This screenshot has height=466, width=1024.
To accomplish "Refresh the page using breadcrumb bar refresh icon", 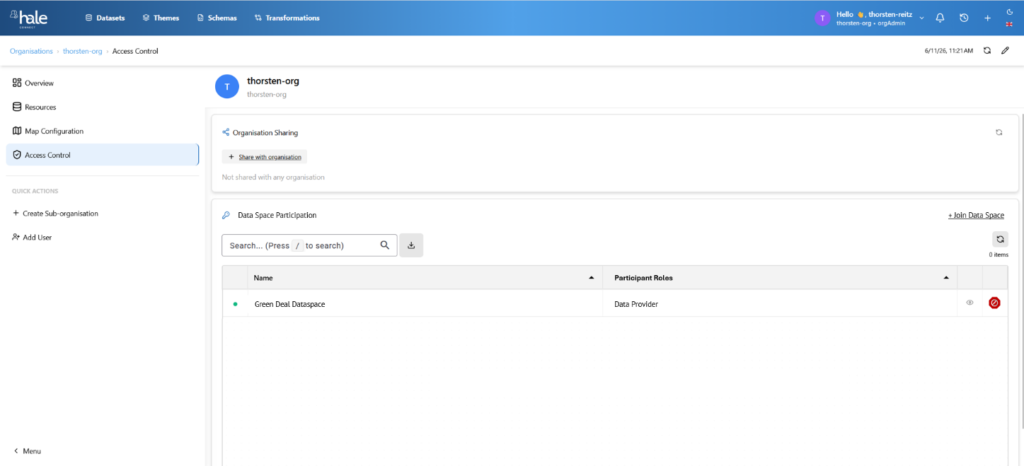I will point(987,50).
